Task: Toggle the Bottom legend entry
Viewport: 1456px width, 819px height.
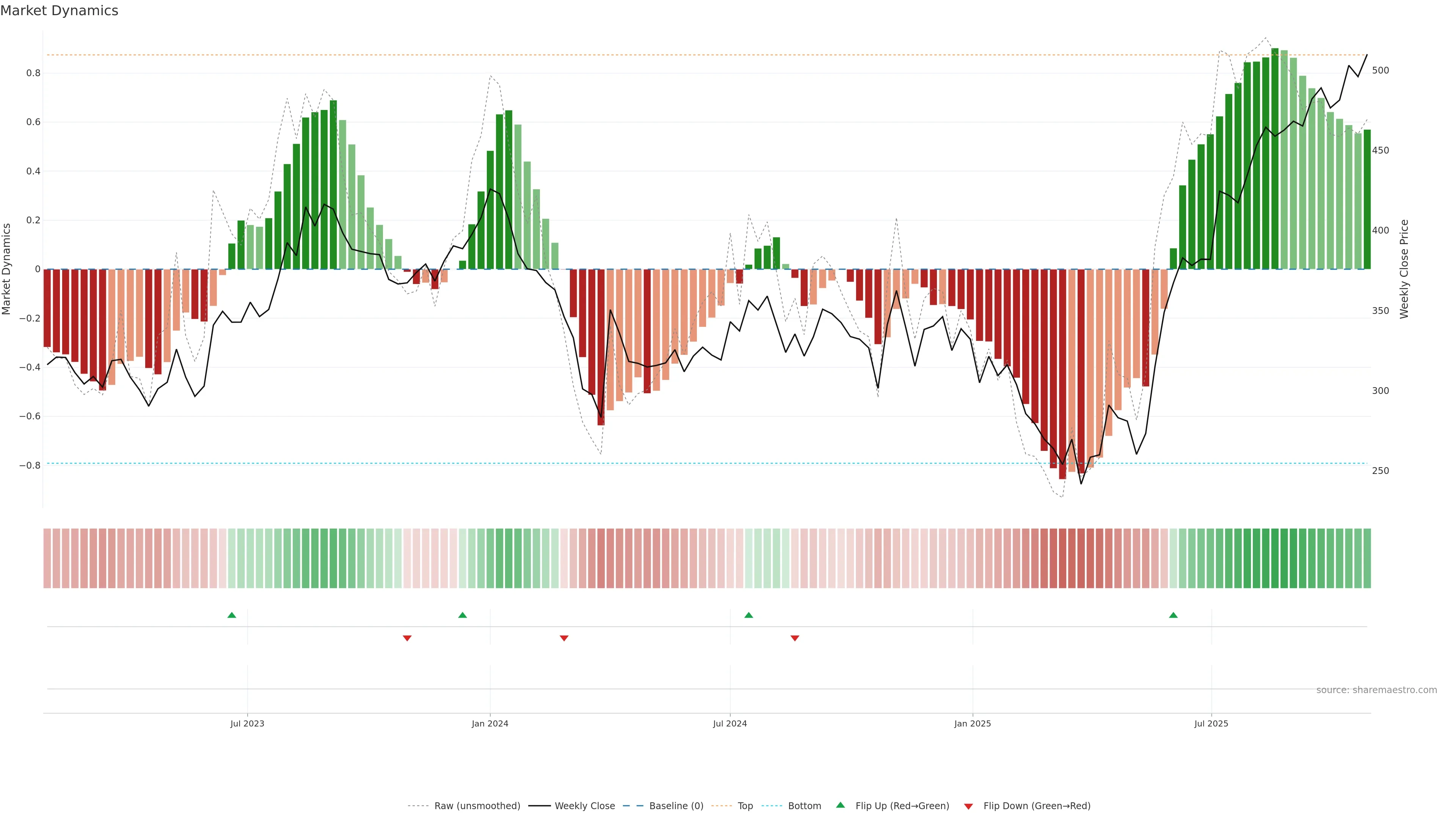Action: point(804,806)
